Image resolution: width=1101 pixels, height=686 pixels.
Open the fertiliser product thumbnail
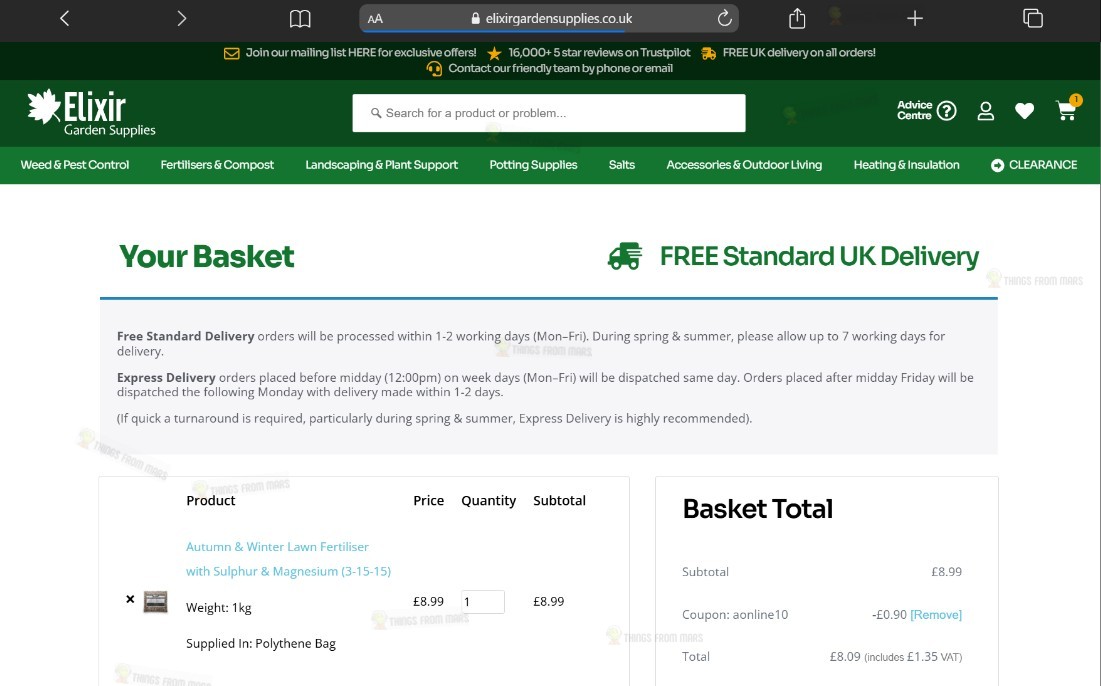[x=156, y=602]
